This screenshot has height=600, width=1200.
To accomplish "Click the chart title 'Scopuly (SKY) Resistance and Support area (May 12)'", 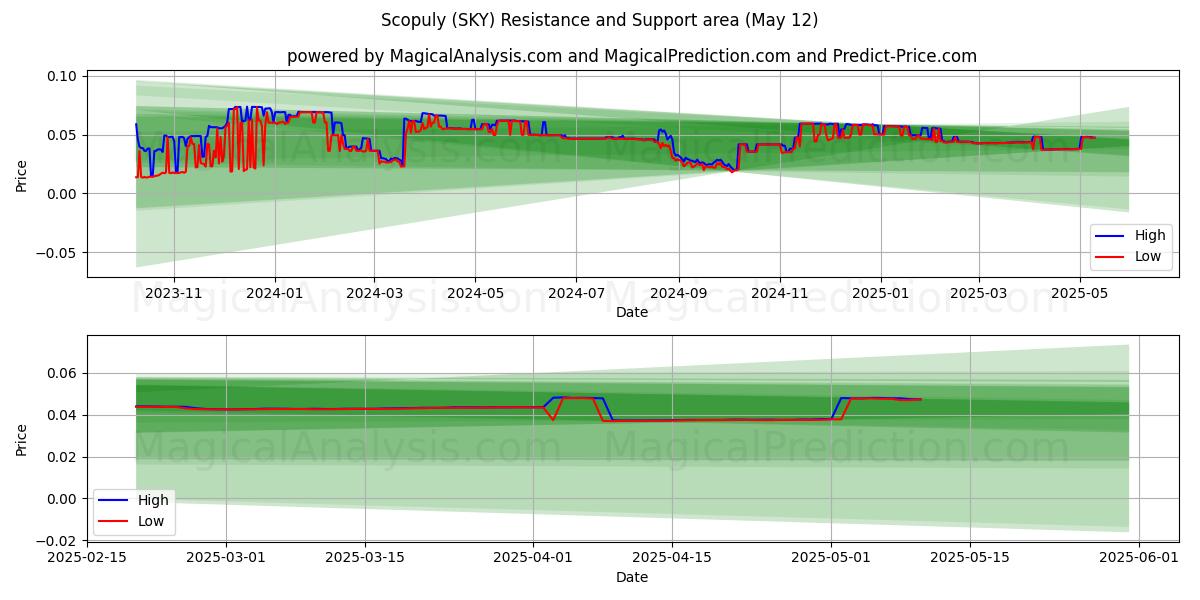I will (600, 20).
